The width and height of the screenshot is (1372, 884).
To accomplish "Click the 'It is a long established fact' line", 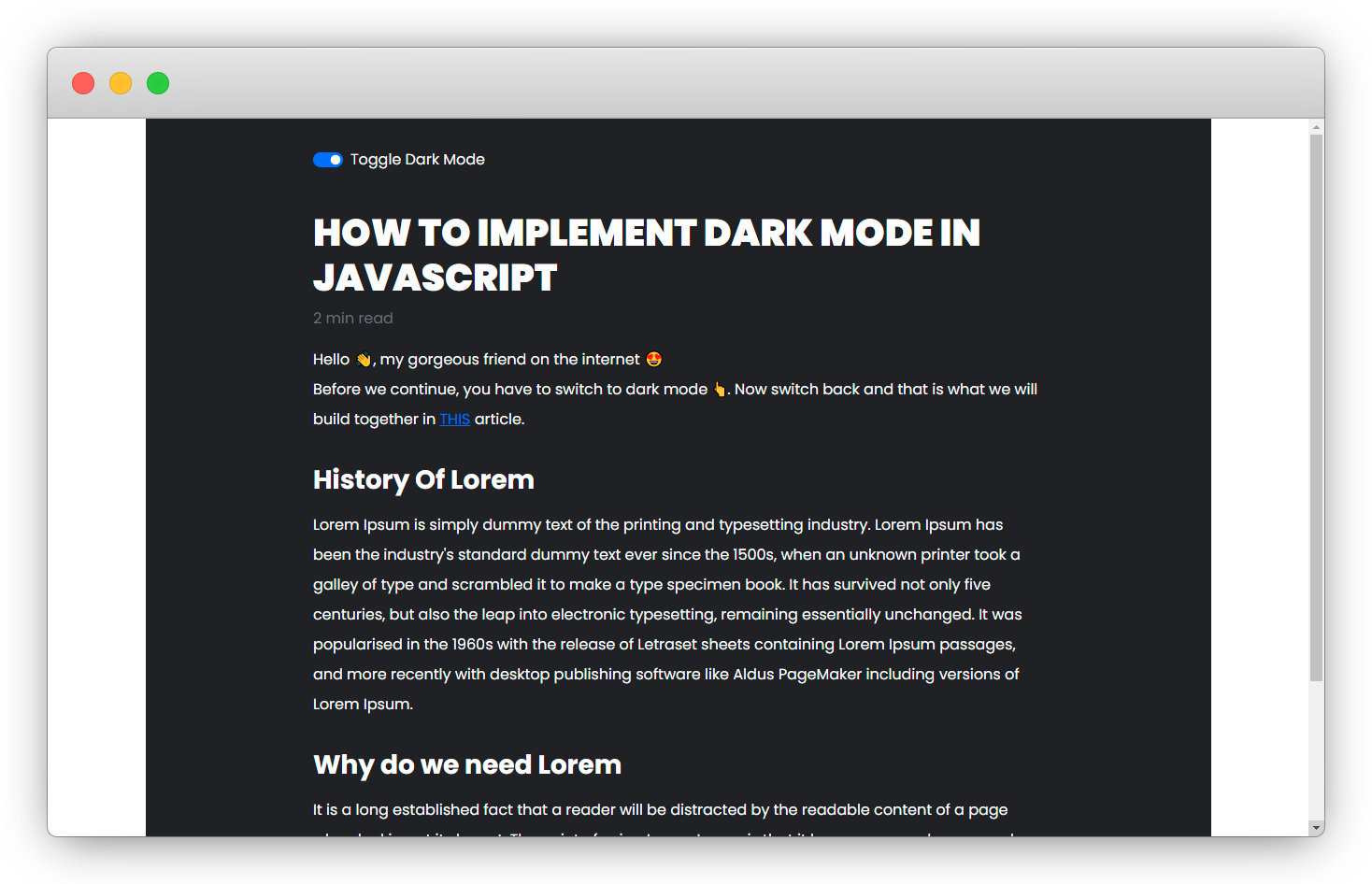I will pyautogui.click(x=661, y=809).
